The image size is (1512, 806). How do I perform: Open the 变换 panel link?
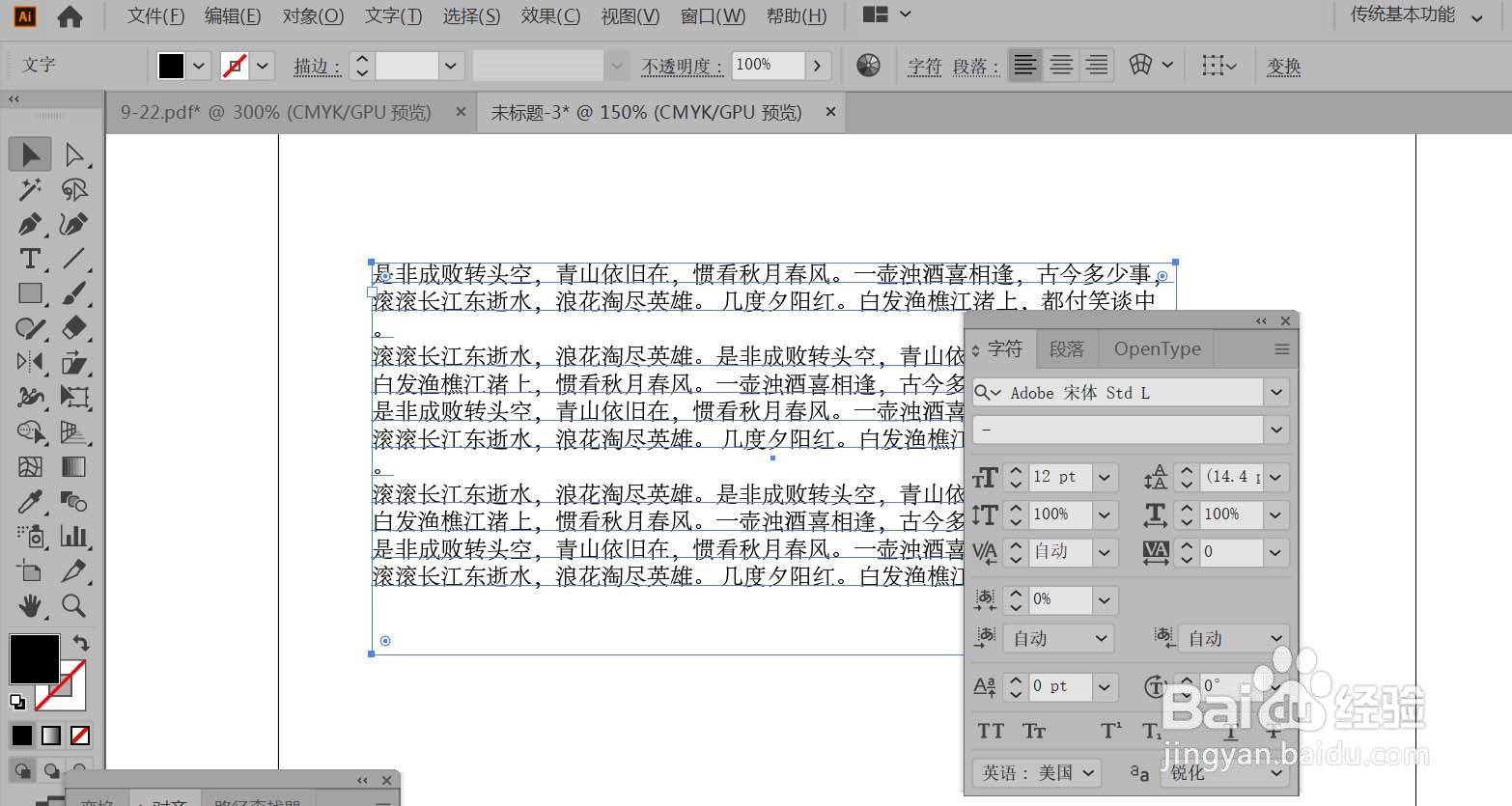1283,66
